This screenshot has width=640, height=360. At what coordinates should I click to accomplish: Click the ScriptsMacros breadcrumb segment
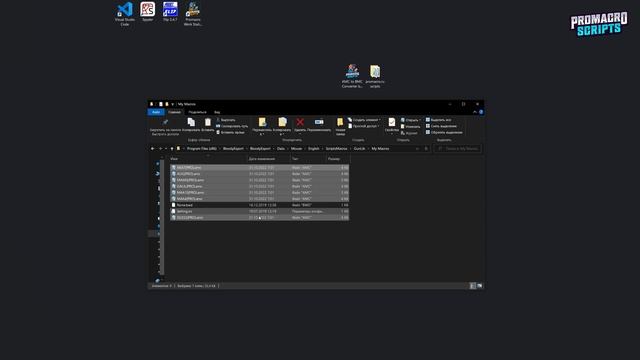pos(336,149)
